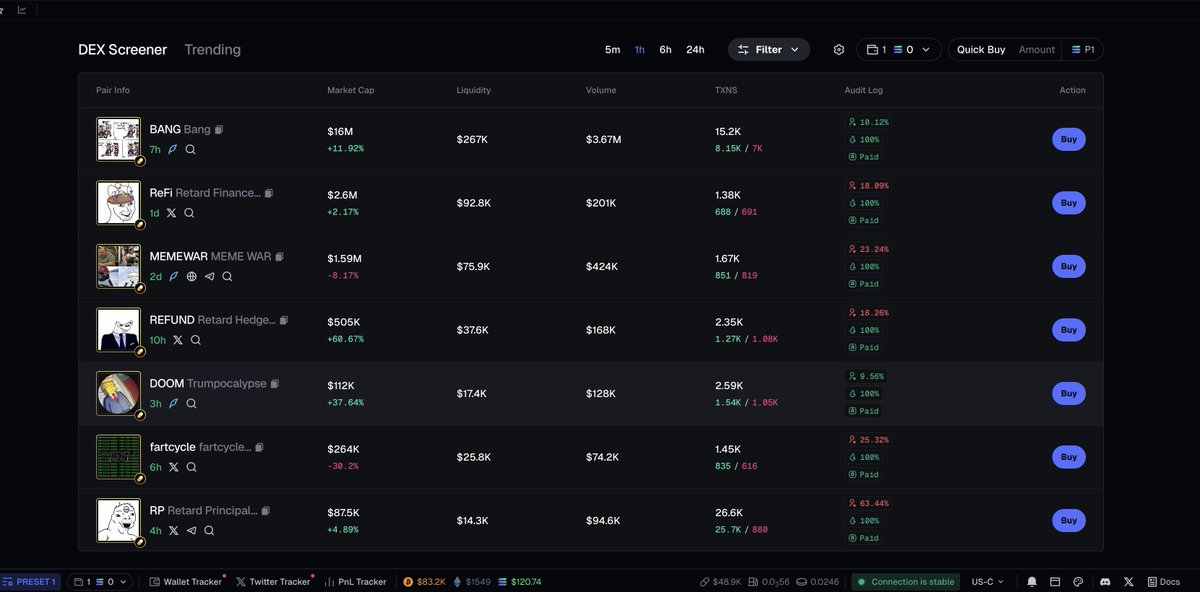Open the fartcycle token thumbnail
This screenshot has height=592, width=1200.
[118, 457]
